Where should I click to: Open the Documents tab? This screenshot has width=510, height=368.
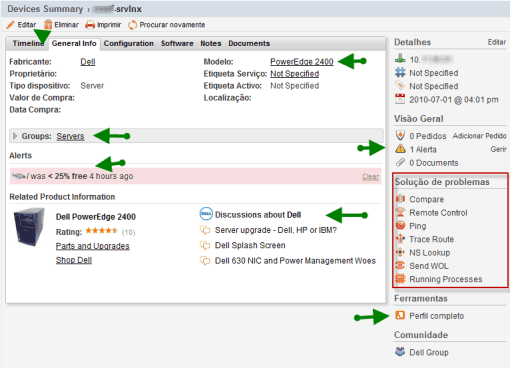(x=249, y=43)
